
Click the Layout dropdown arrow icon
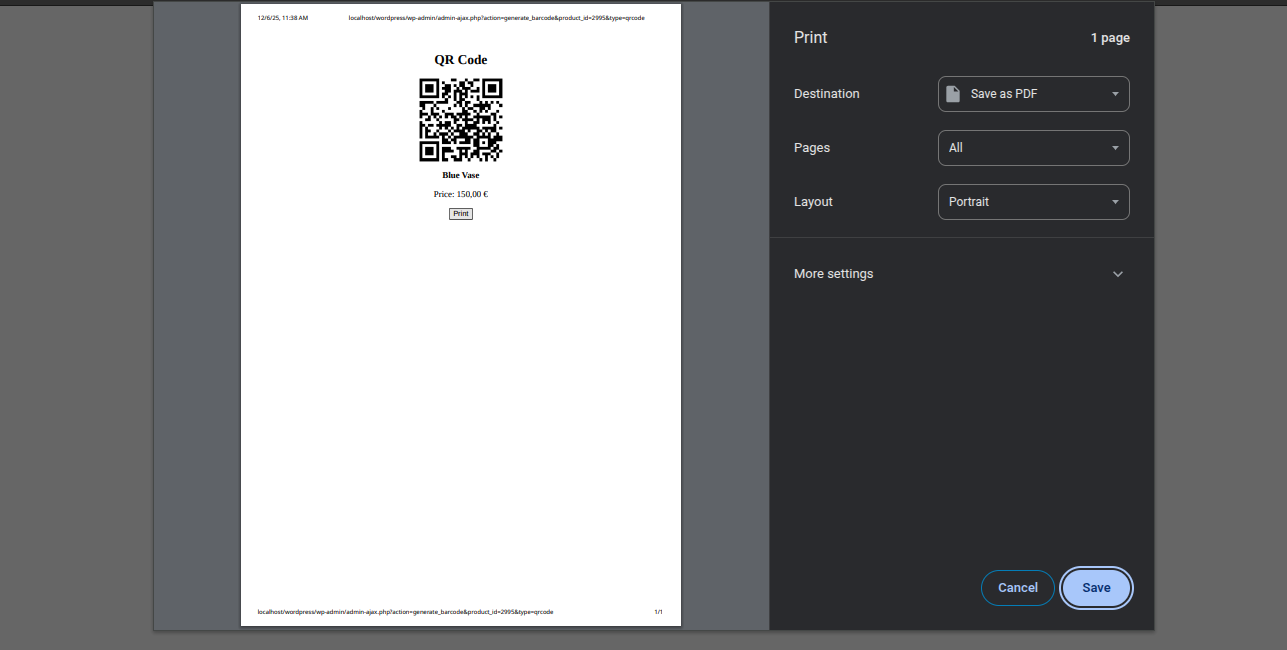pos(1114,201)
